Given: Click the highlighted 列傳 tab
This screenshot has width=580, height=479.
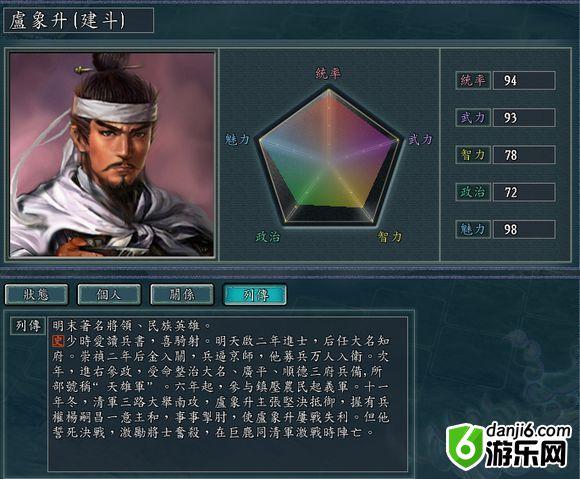Looking at the screenshot, I should click(x=255, y=294).
